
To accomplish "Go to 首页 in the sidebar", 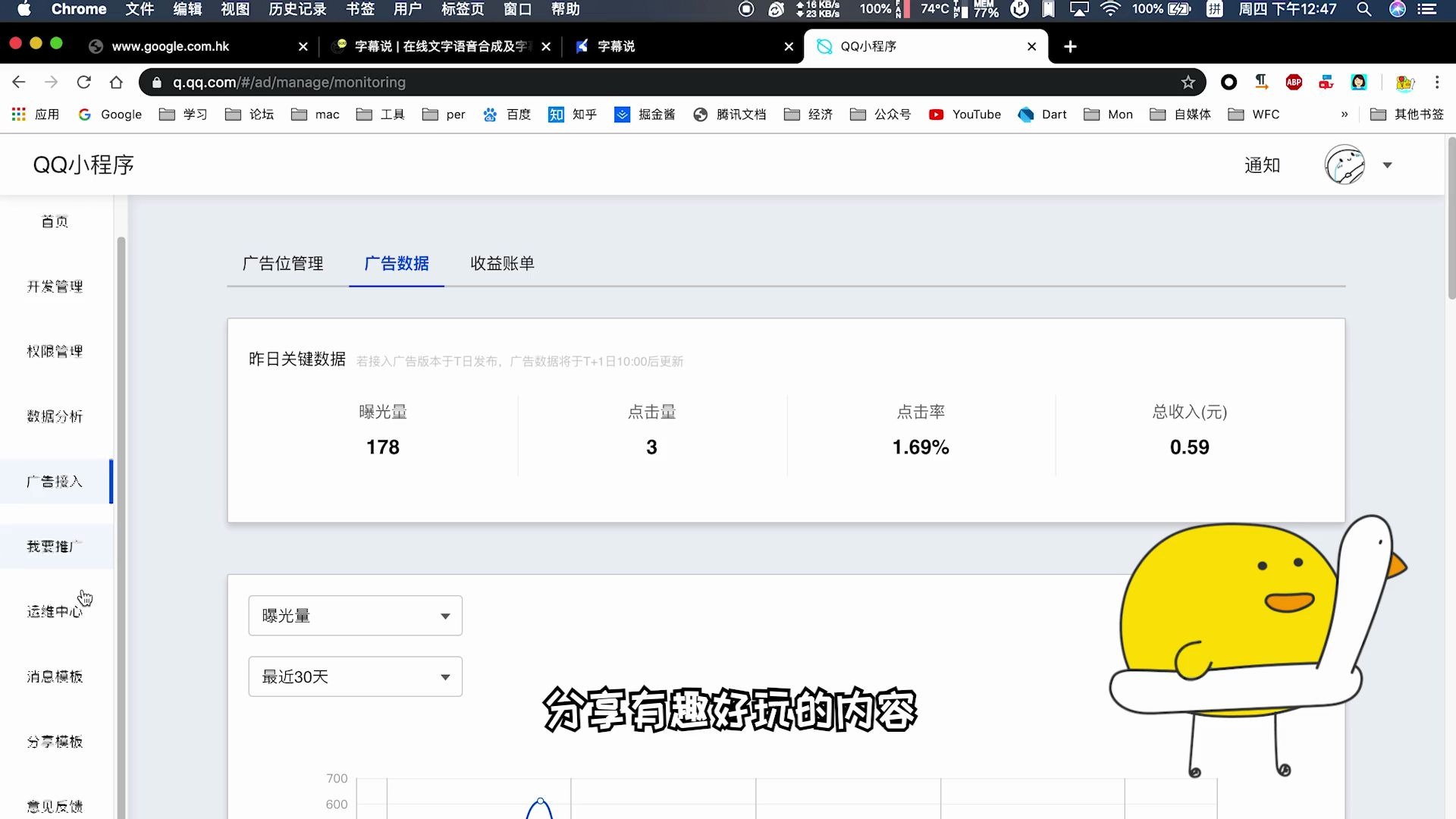I will point(55,221).
